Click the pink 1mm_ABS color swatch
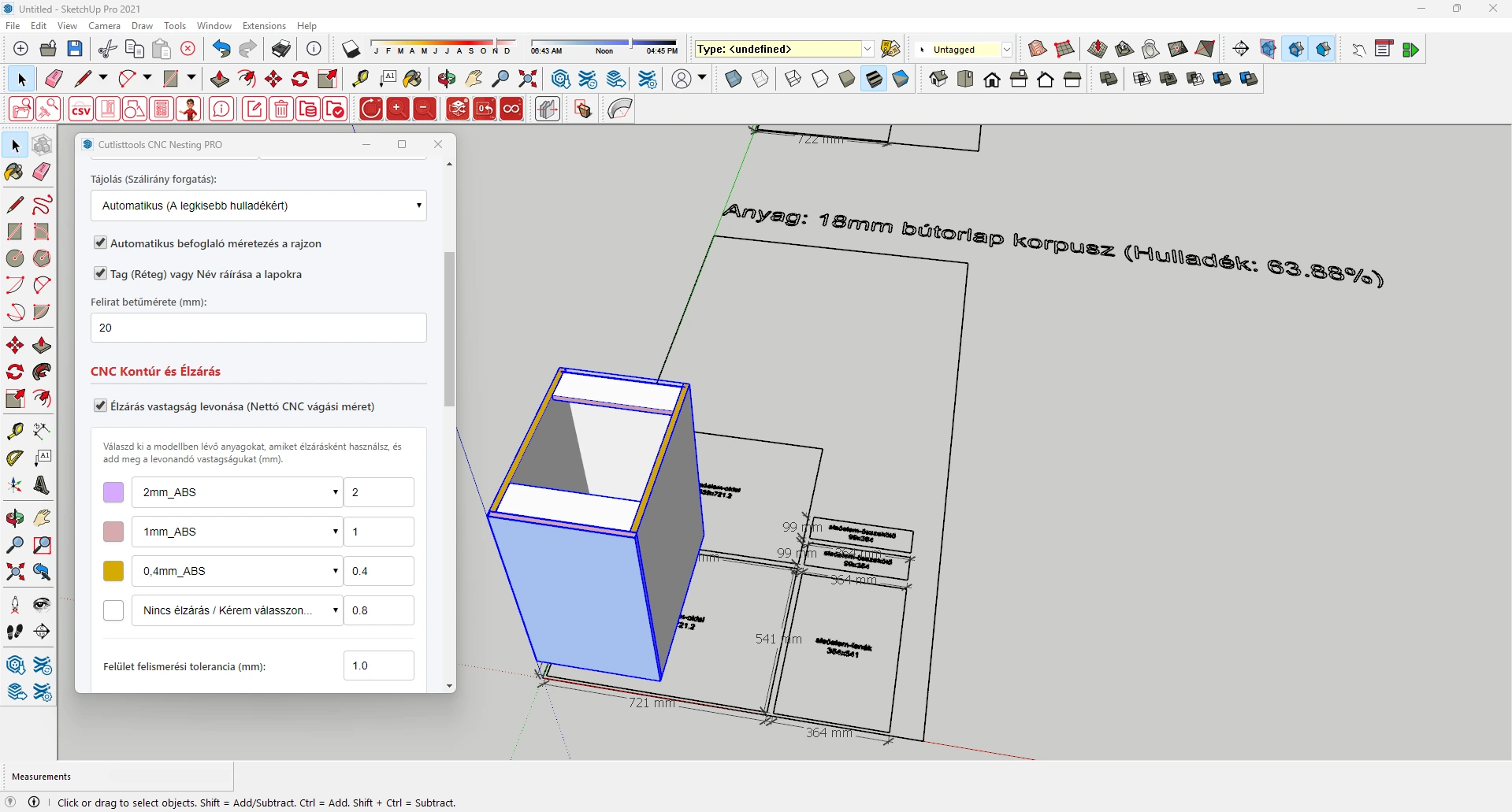The width and height of the screenshot is (1512, 812). [113, 532]
